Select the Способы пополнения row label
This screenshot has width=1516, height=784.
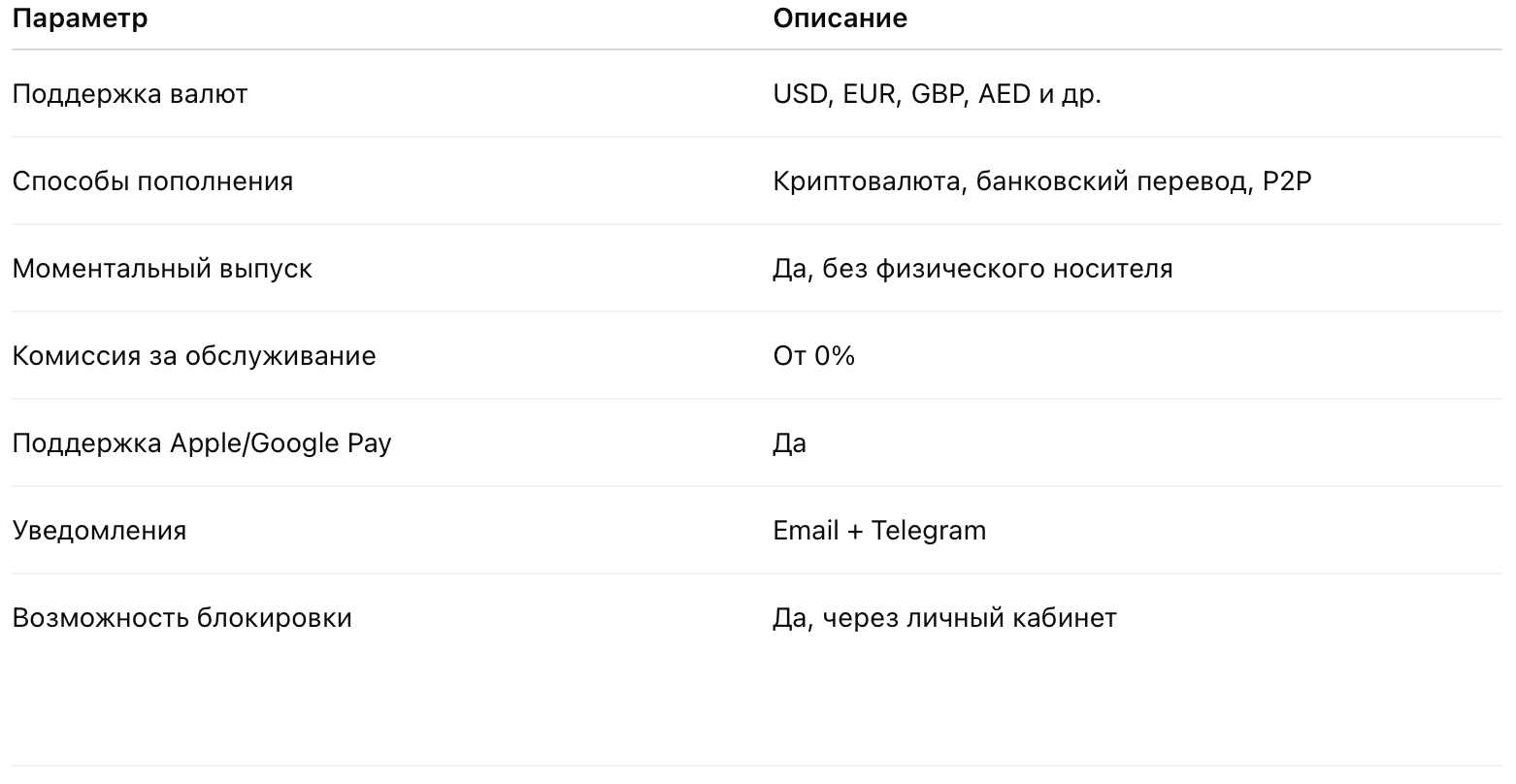pos(152,181)
